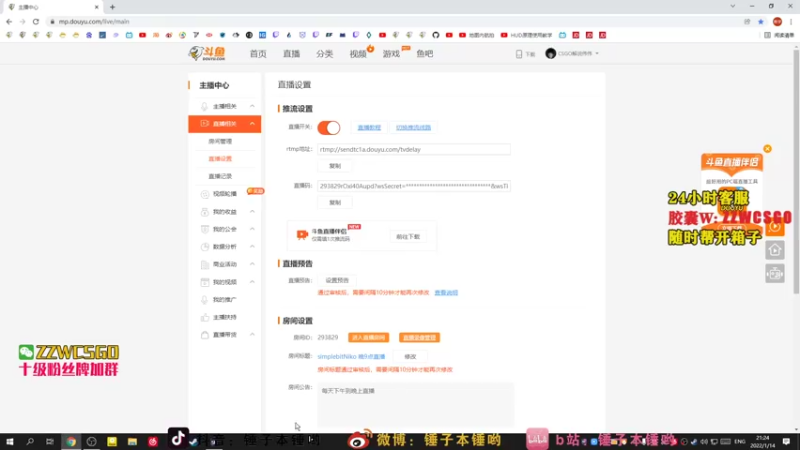This screenshot has height=450, width=800.
Task: Click the taskbar search icon
Action: tap(30, 441)
